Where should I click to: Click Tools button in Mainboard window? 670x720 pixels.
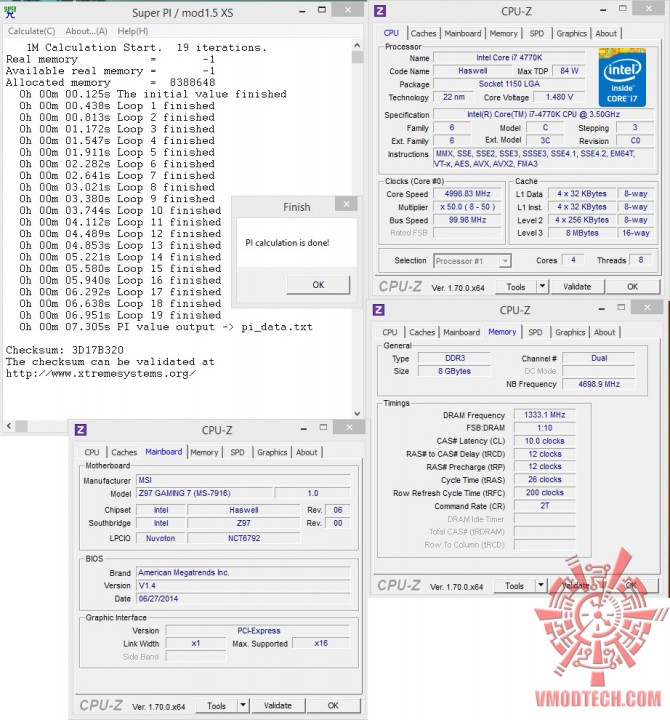[216, 706]
